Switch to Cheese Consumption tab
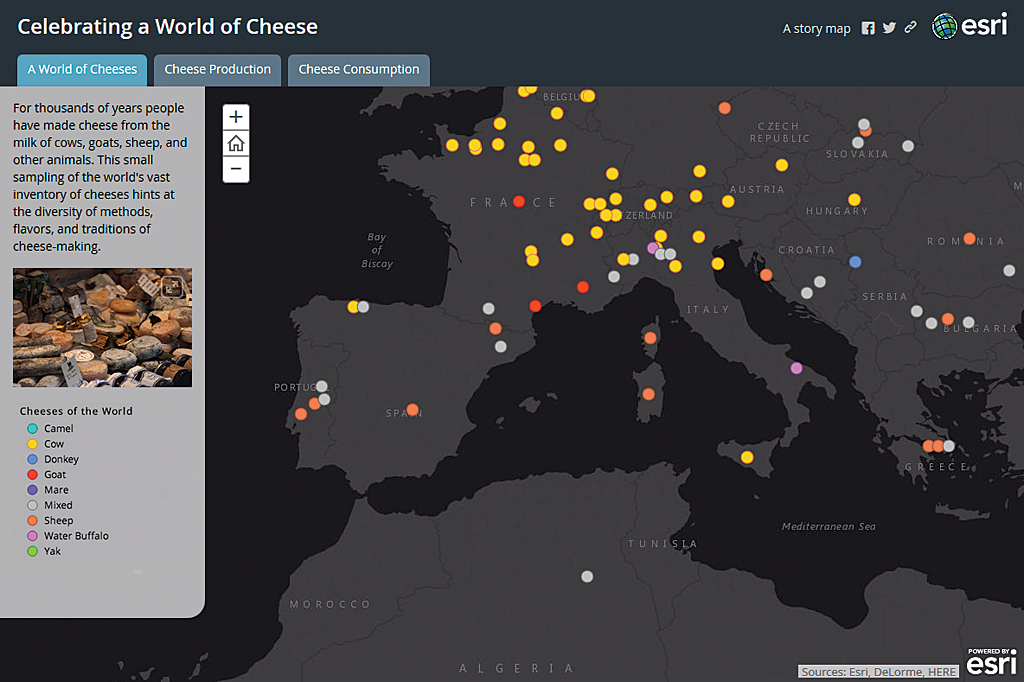Image resolution: width=1024 pixels, height=682 pixels. pyautogui.click(x=359, y=70)
